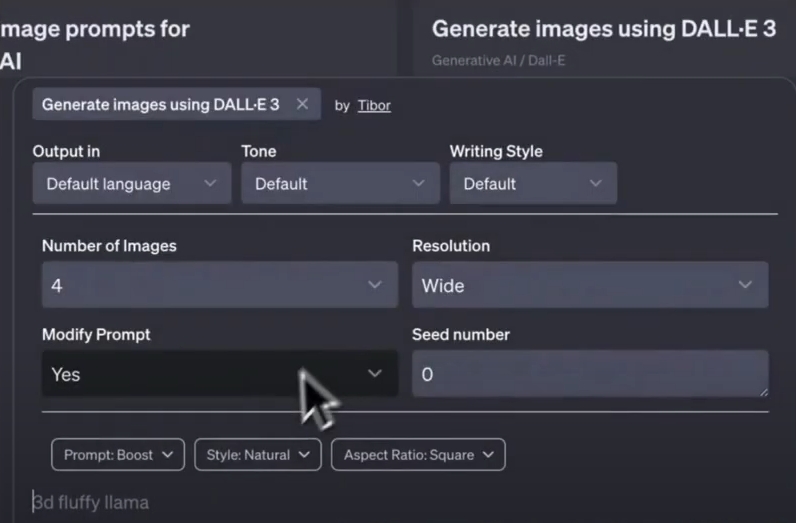Image resolution: width=796 pixels, height=523 pixels.
Task: Click the image prompts for AI card heading
Action: click(94, 45)
